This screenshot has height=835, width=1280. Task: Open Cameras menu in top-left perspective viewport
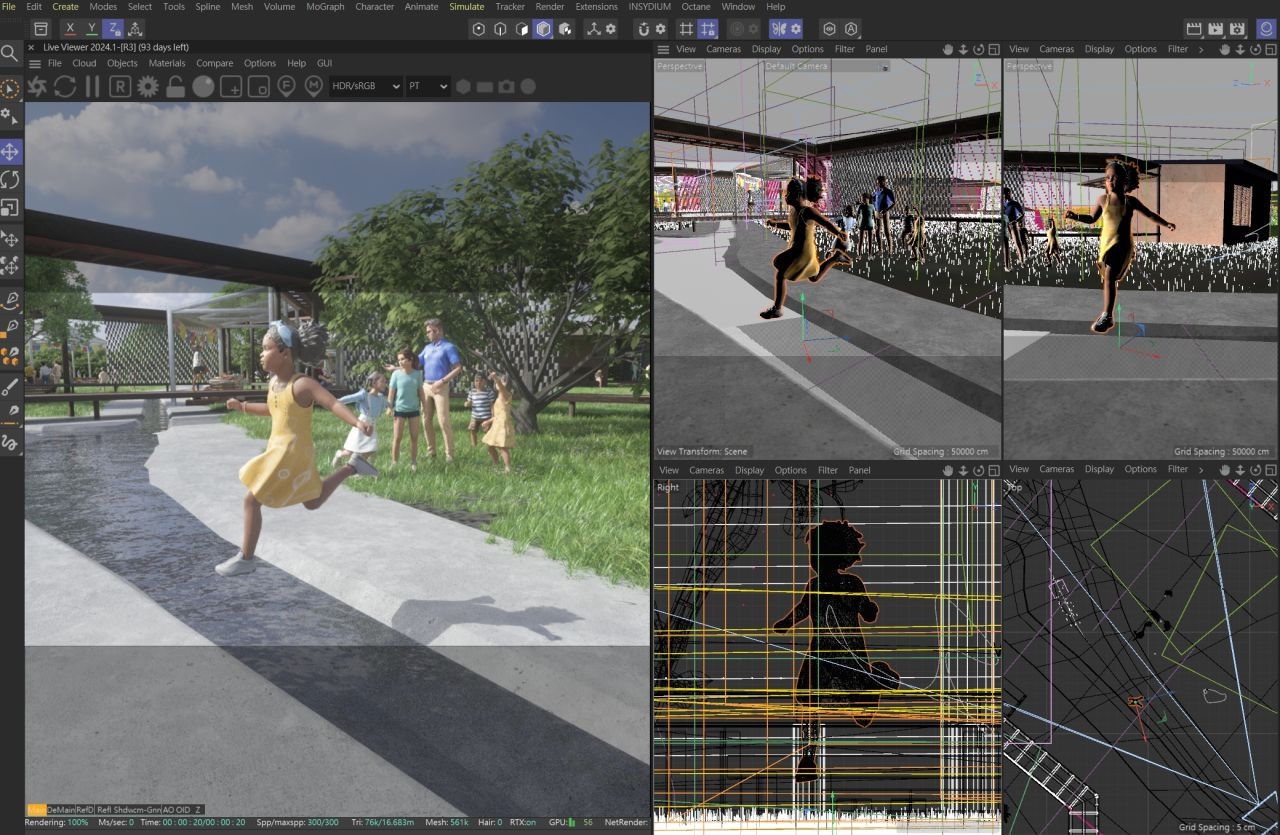coord(723,49)
